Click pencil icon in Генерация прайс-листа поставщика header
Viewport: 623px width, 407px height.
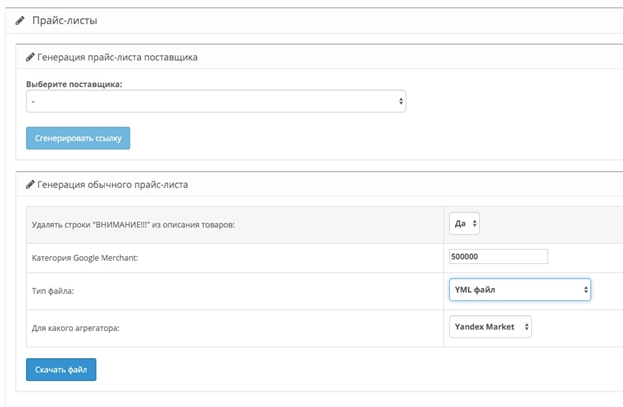[x=30, y=57]
